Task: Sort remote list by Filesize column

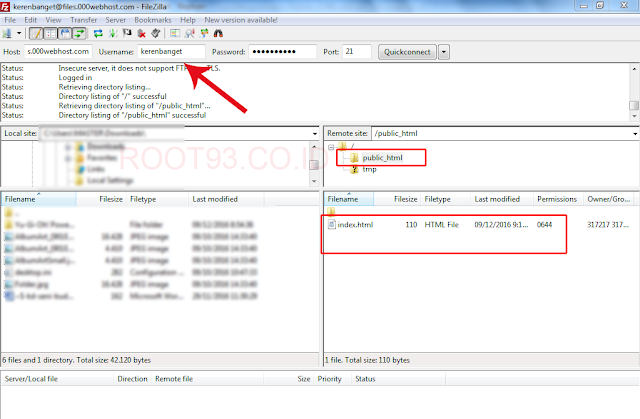Action: point(397,199)
